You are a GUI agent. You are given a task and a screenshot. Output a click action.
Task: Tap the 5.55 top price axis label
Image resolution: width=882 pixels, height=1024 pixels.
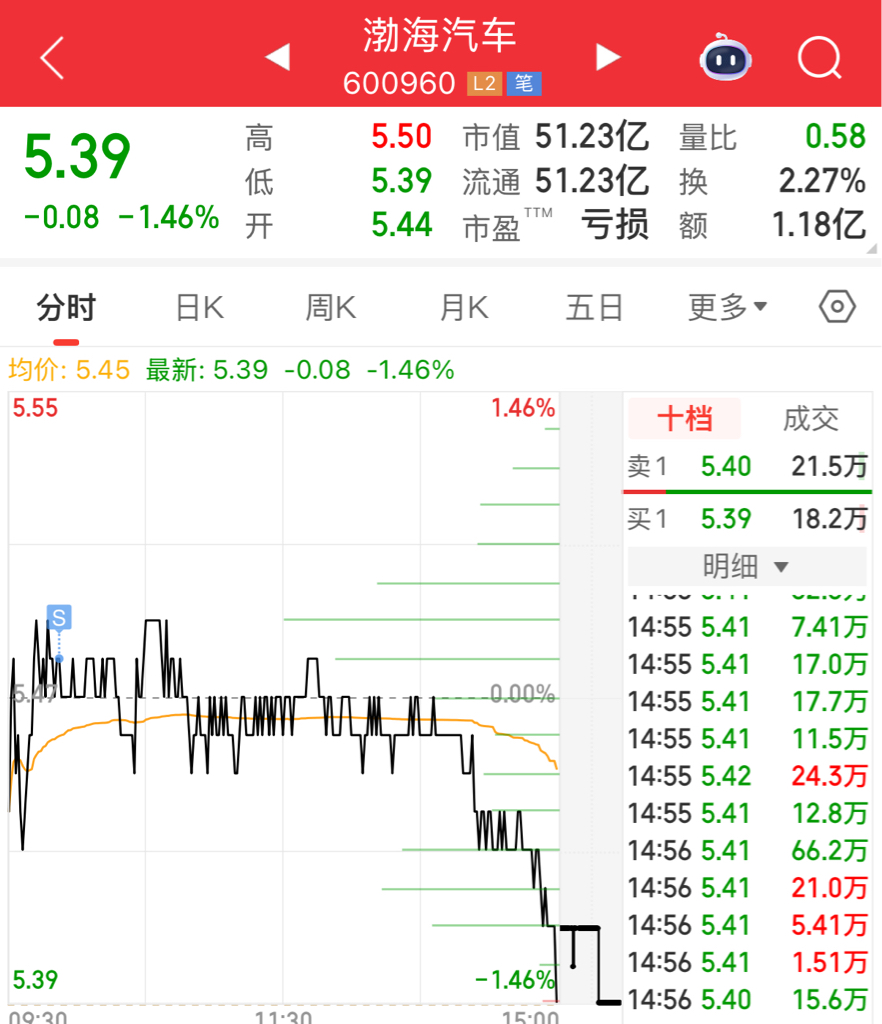coord(35,408)
